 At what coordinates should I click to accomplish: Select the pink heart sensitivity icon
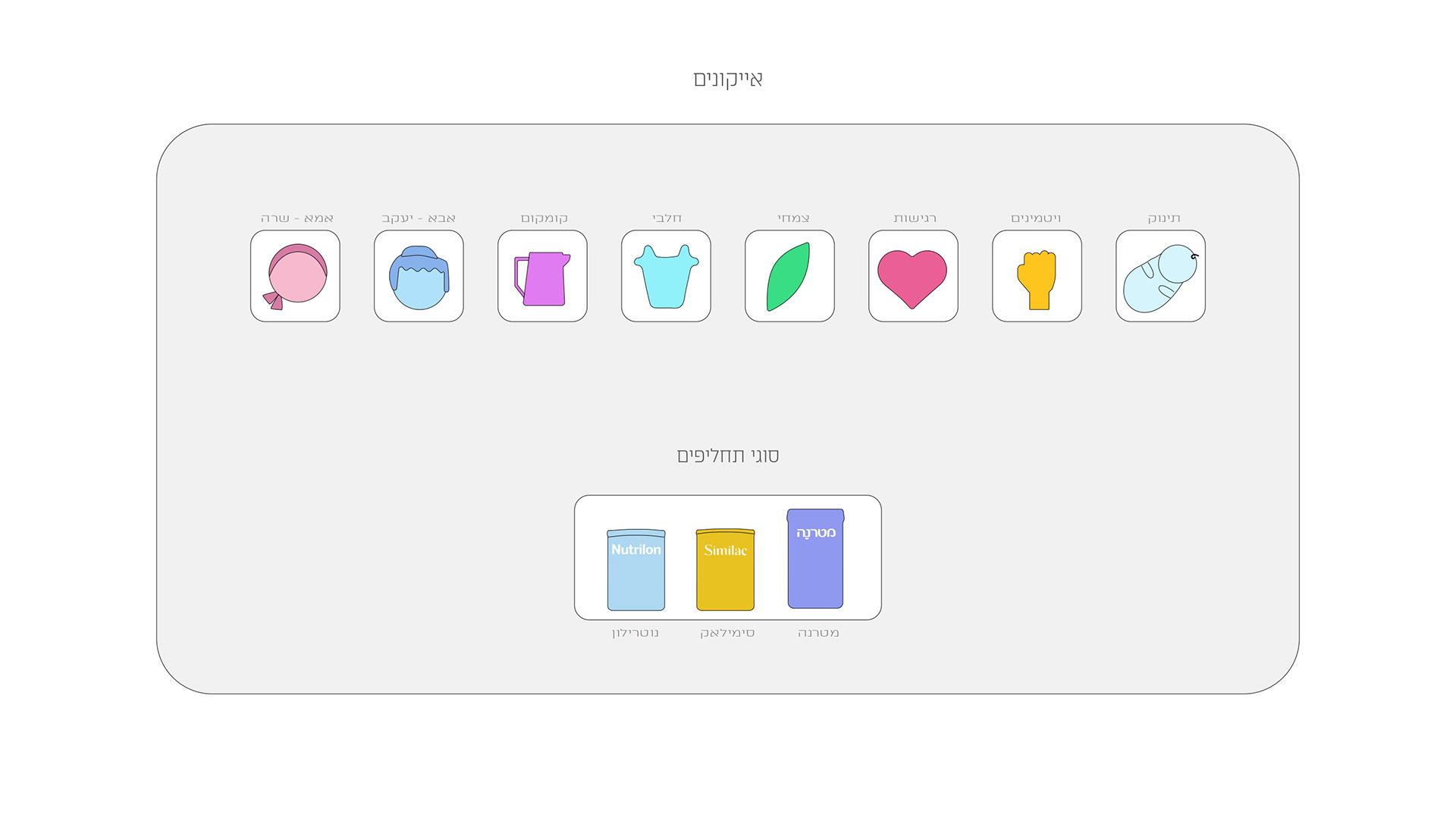[x=913, y=276]
